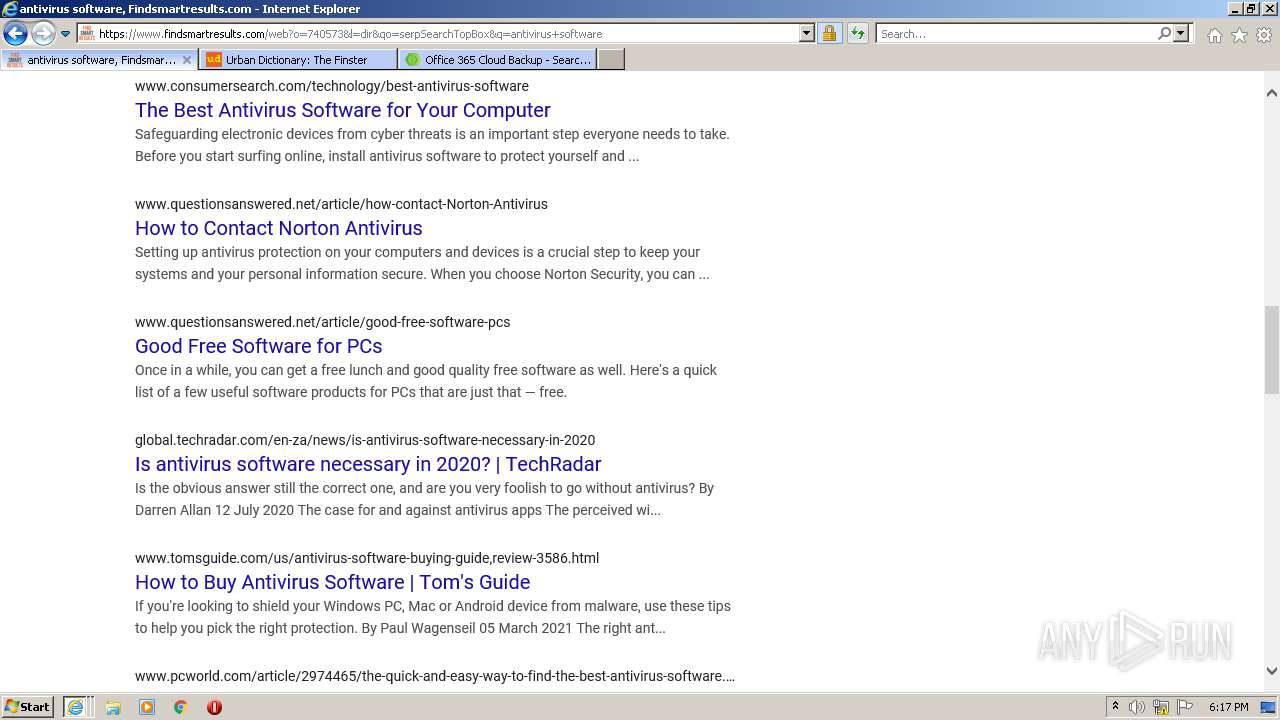Expand the address bar autocomplete dropdown
The width and height of the screenshot is (1280, 720).
(x=807, y=34)
